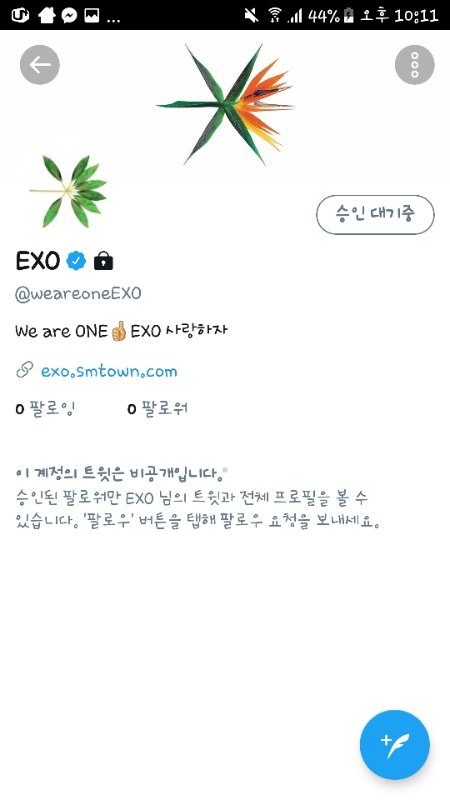Tap the blue verified badge
This screenshot has width=450, height=800.
[x=77, y=261]
